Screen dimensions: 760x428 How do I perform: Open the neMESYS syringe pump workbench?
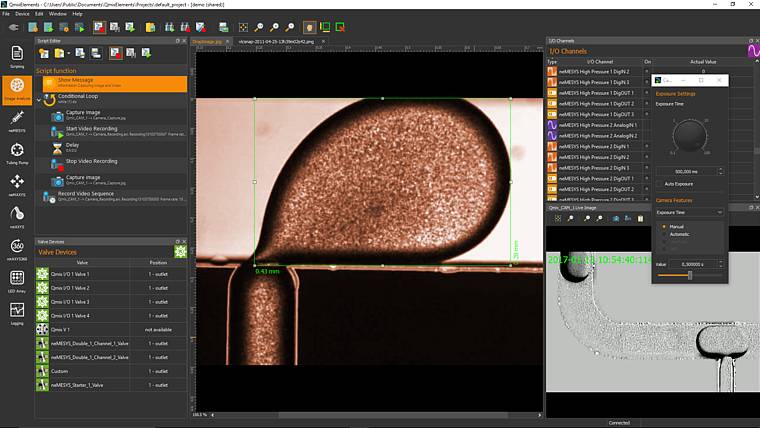pyautogui.click(x=17, y=120)
